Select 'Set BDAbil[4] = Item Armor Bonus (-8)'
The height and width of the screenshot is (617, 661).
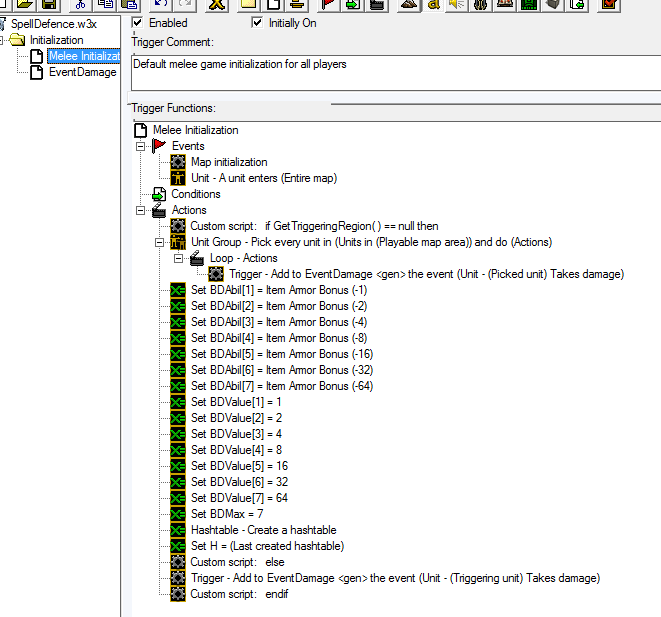(x=279, y=338)
